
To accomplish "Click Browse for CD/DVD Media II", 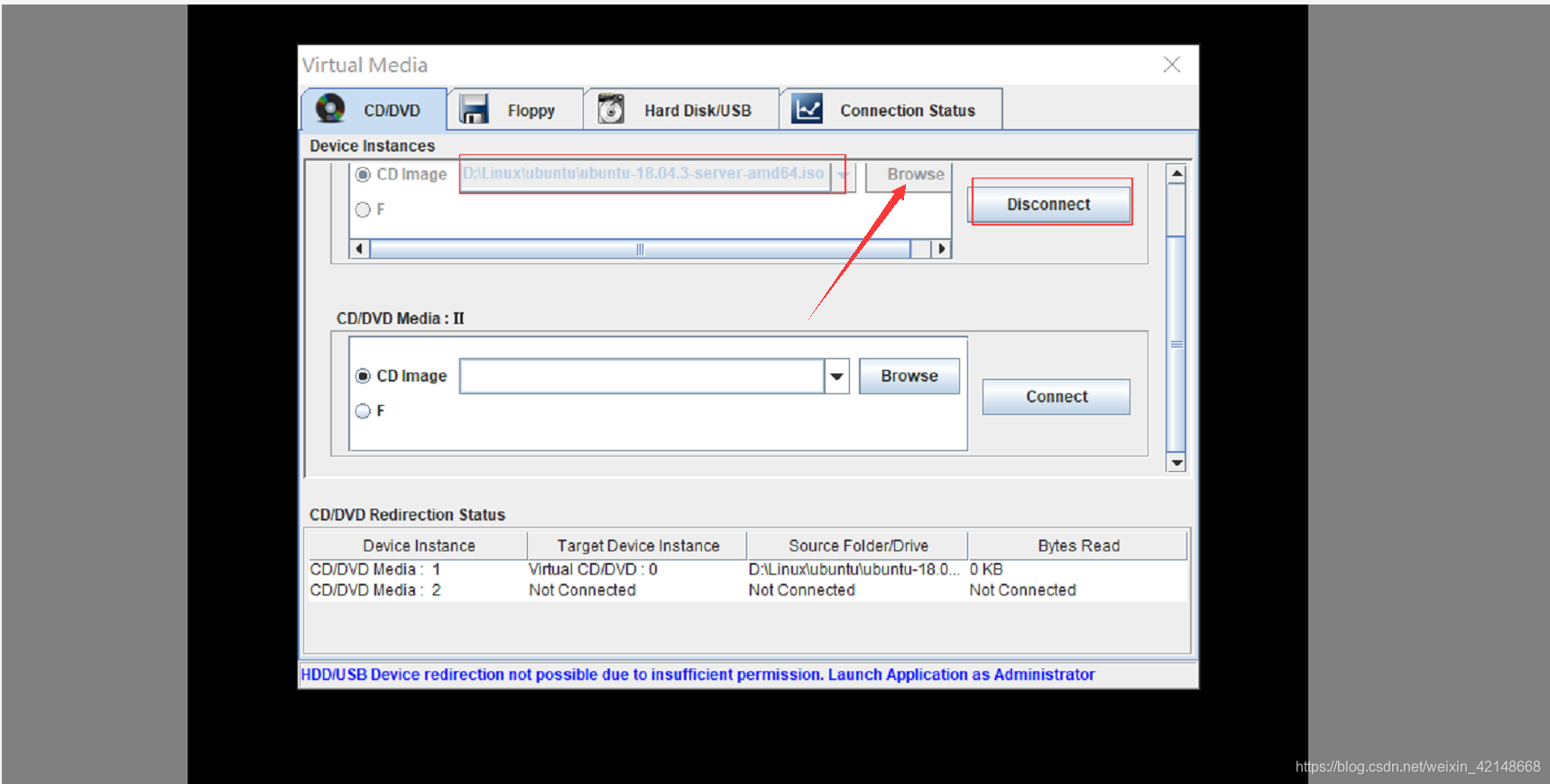I will coord(909,376).
